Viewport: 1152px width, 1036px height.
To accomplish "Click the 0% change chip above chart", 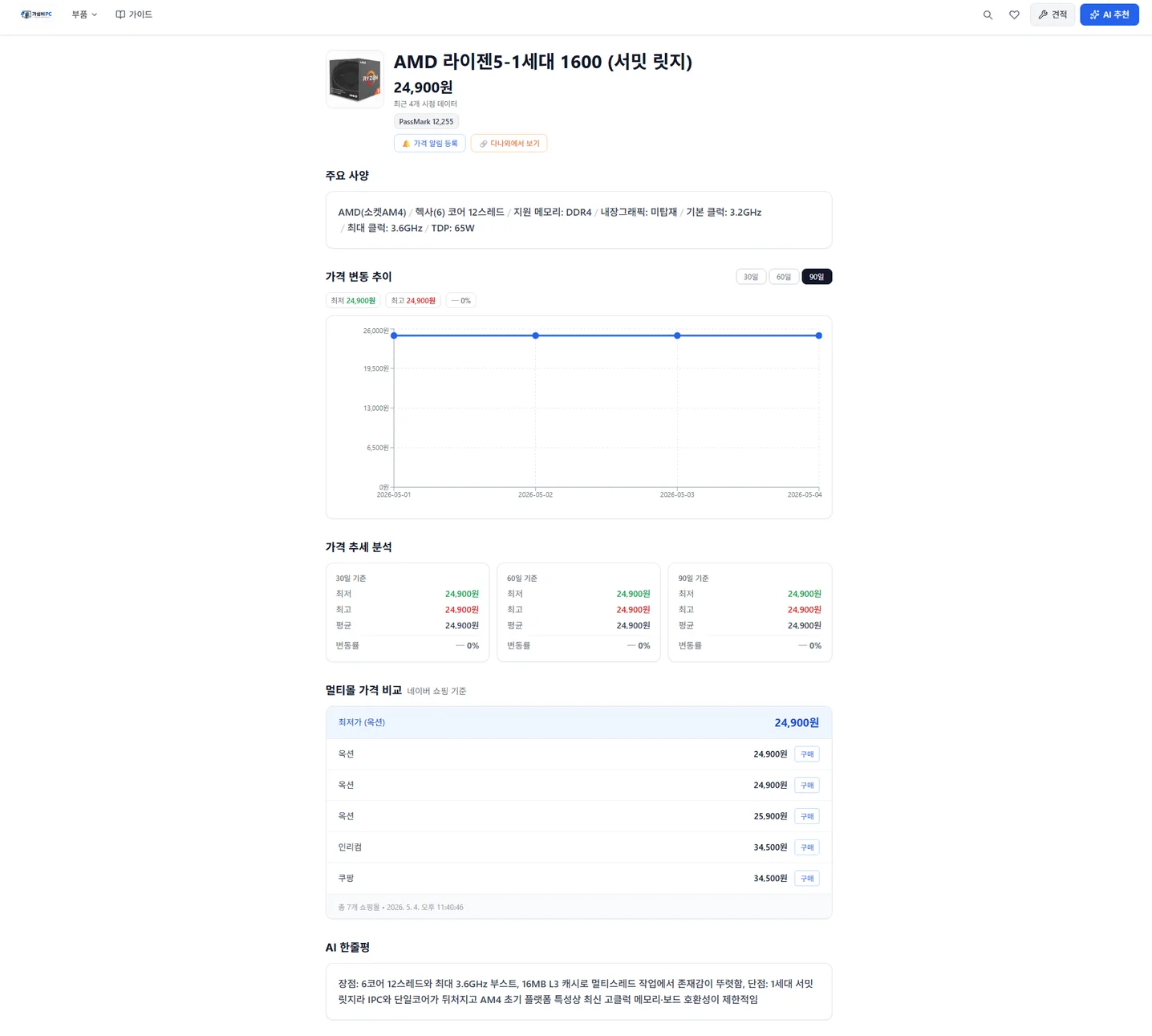I will pos(461,301).
